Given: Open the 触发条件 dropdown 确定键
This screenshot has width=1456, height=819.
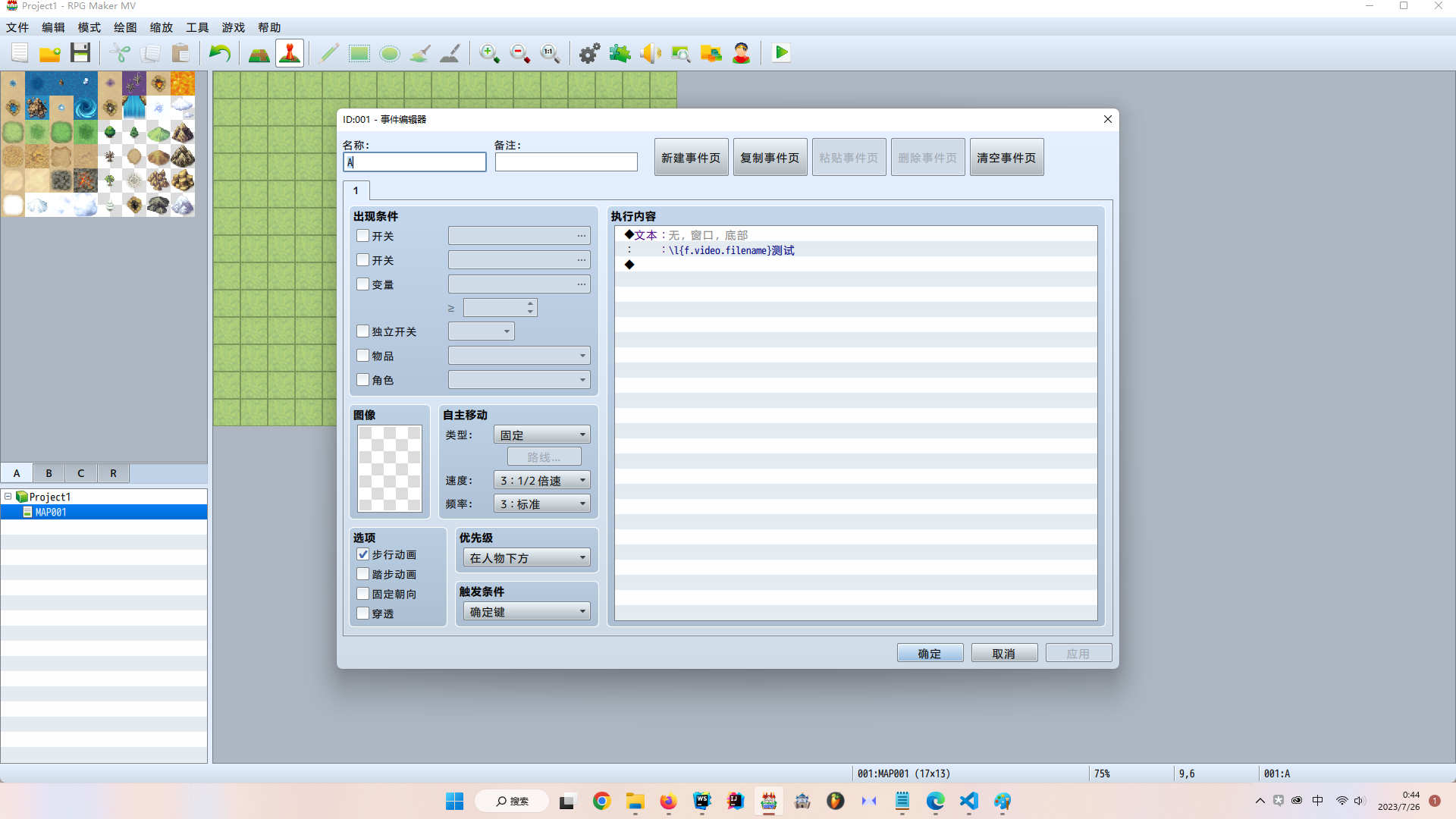Looking at the screenshot, I should (x=527, y=611).
